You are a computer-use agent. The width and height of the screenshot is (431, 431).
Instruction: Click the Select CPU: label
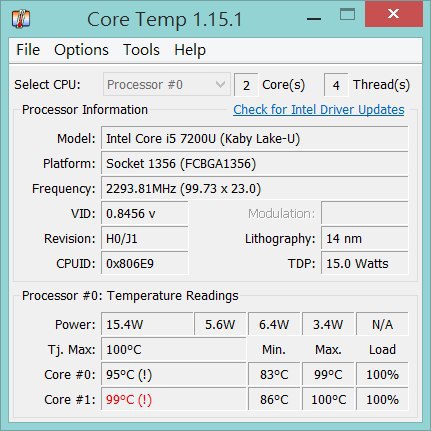pos(47,84)
